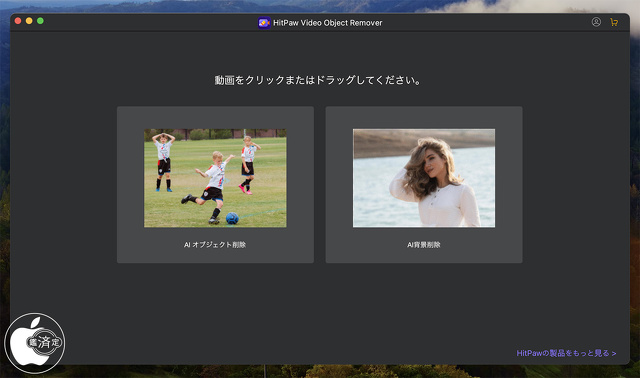Click the 動画をクリックまたはドラッグしてください text

pyautogui.click(x=318, y=80)
